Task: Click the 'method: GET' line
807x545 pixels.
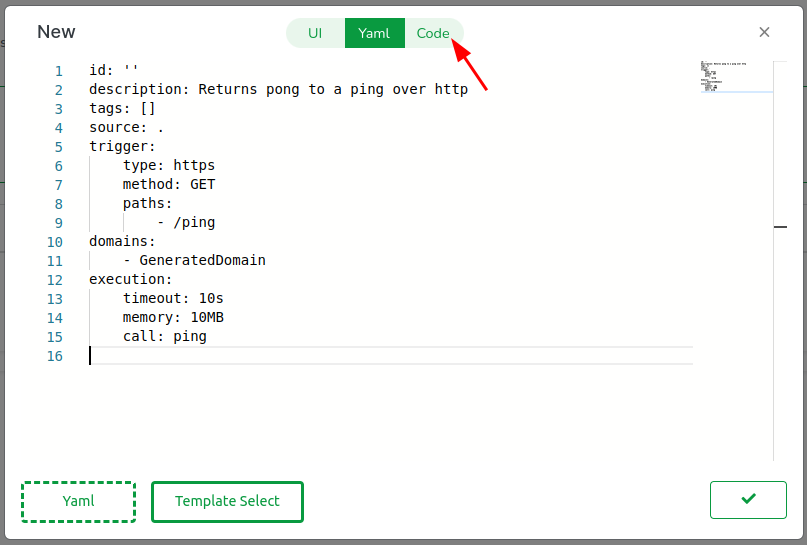Action: [x=168, y=185]
